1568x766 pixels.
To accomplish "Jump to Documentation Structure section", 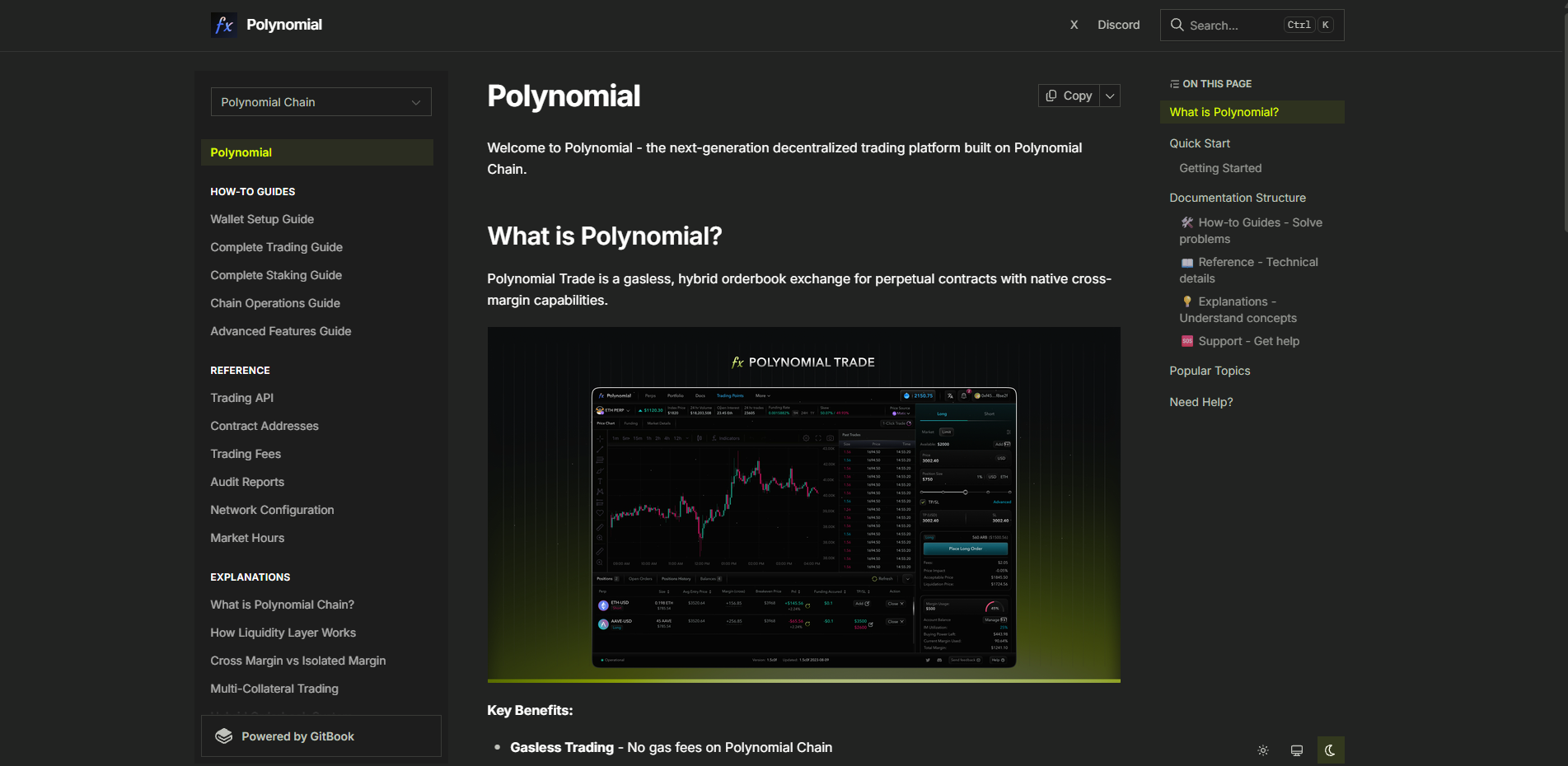I will point(1238,198).
